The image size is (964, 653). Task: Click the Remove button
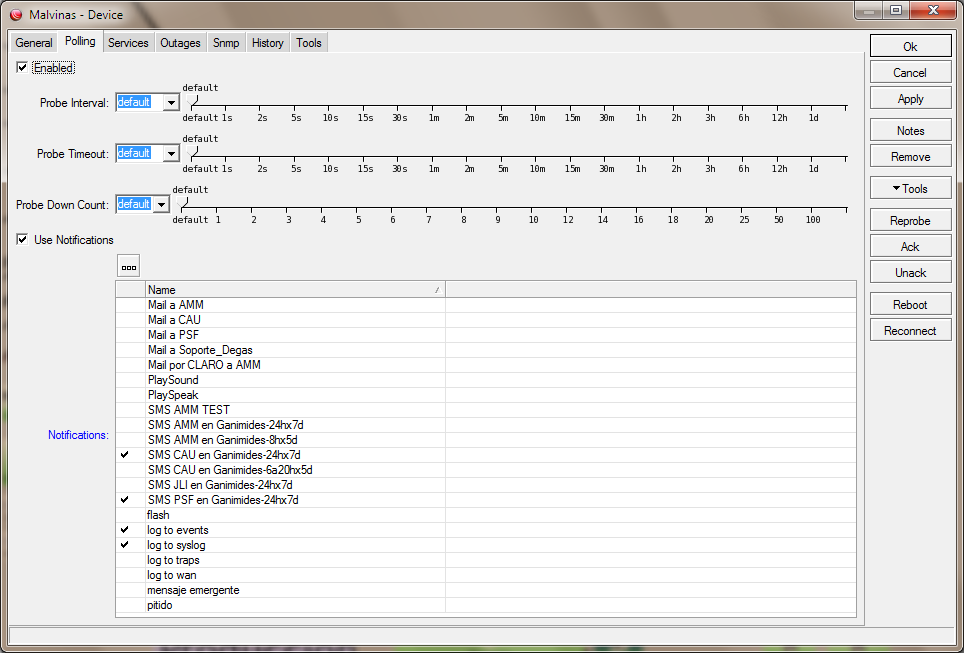911,157
